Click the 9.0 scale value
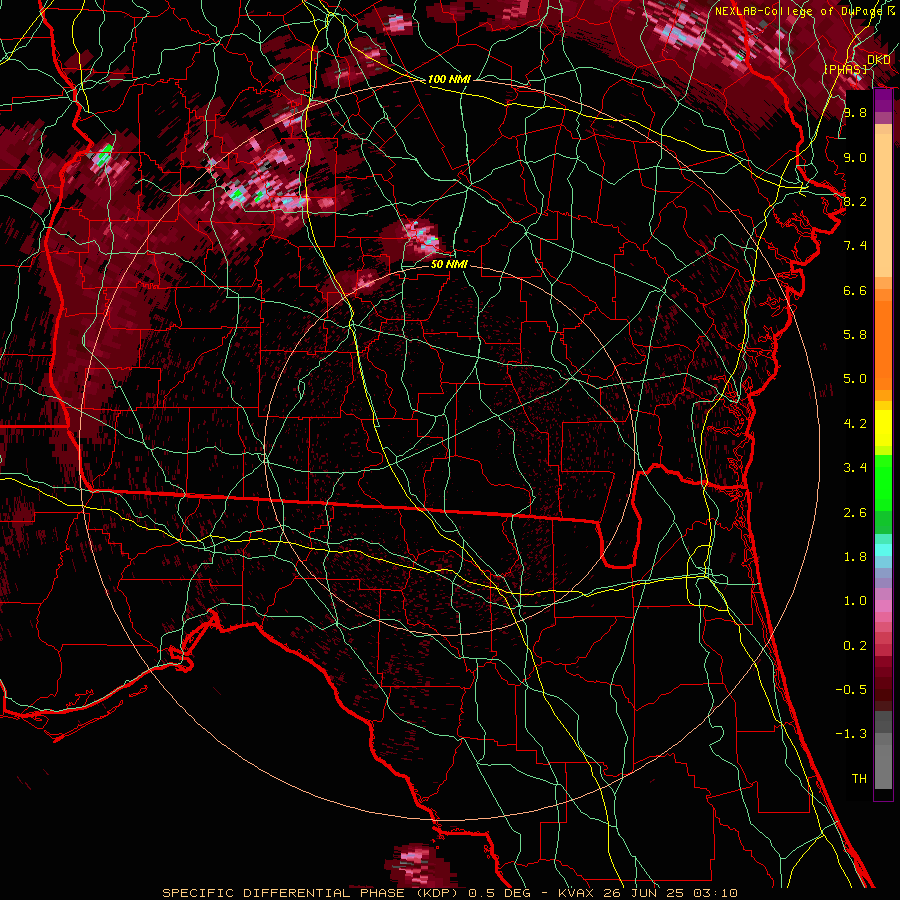This screenshot has width=900, height=900. click(x=855, y=157)
